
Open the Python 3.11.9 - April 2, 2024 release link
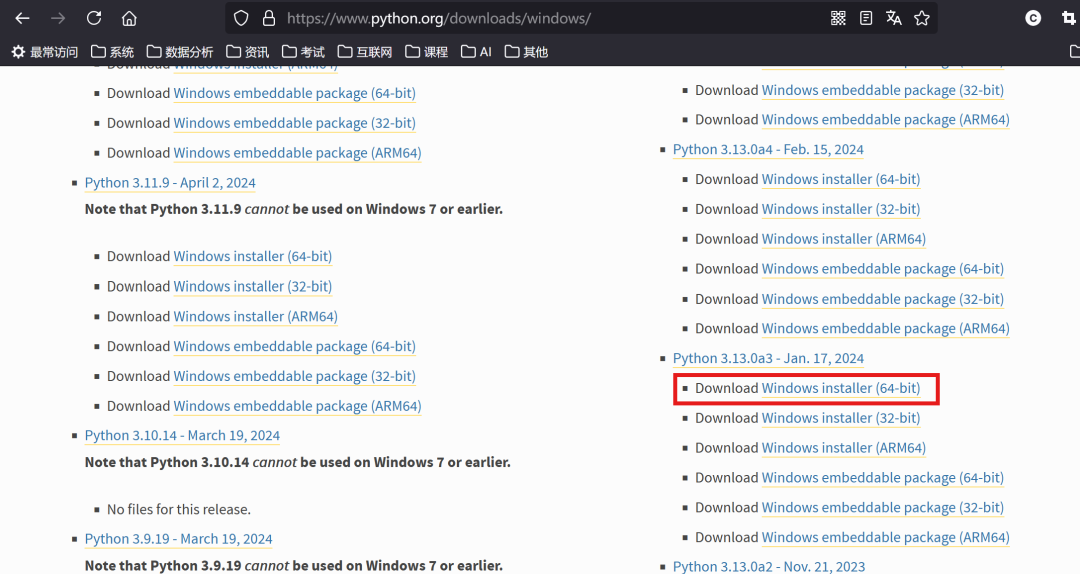[170, 183]
